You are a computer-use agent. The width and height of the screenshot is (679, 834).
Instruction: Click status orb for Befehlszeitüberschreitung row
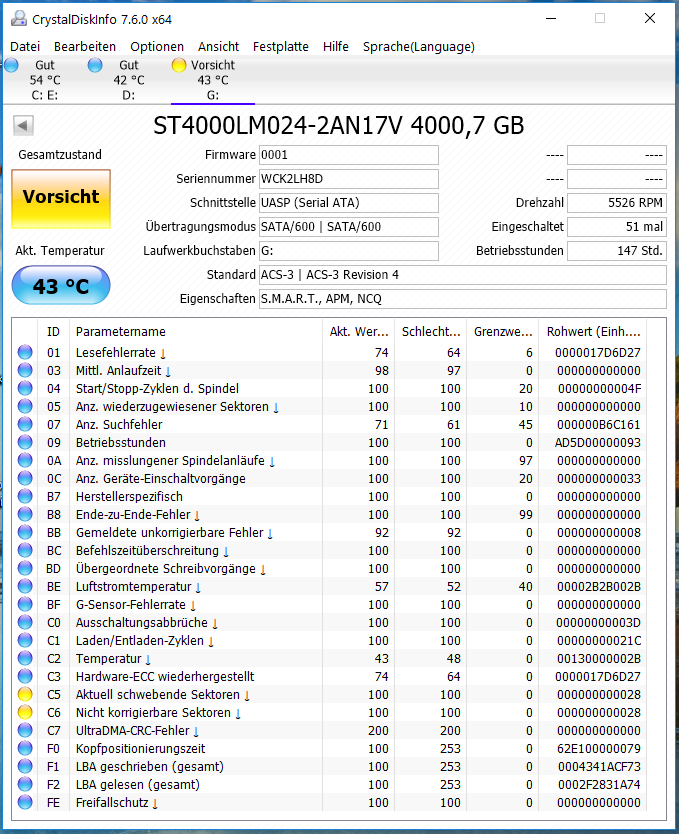[x=25, y=551]
